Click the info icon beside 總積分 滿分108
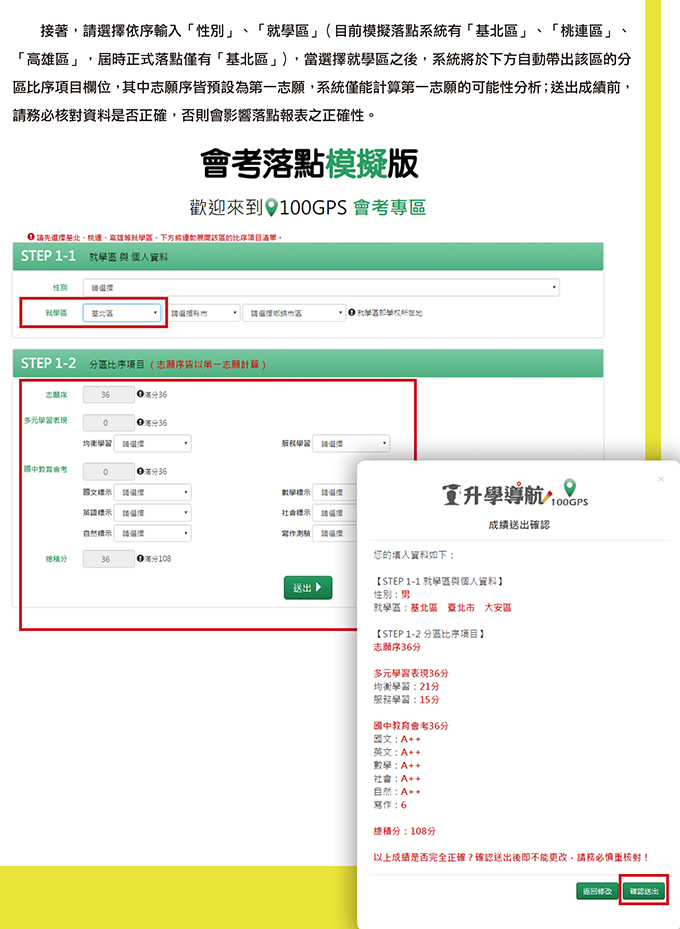 140,559
